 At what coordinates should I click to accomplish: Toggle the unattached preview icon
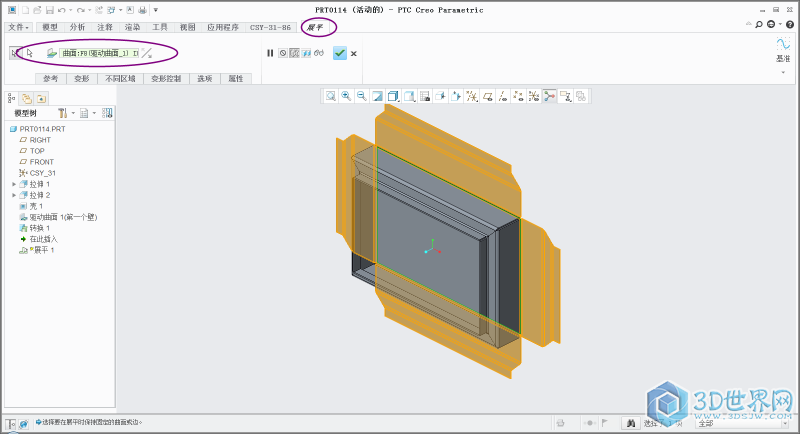[x=294, y=53]
